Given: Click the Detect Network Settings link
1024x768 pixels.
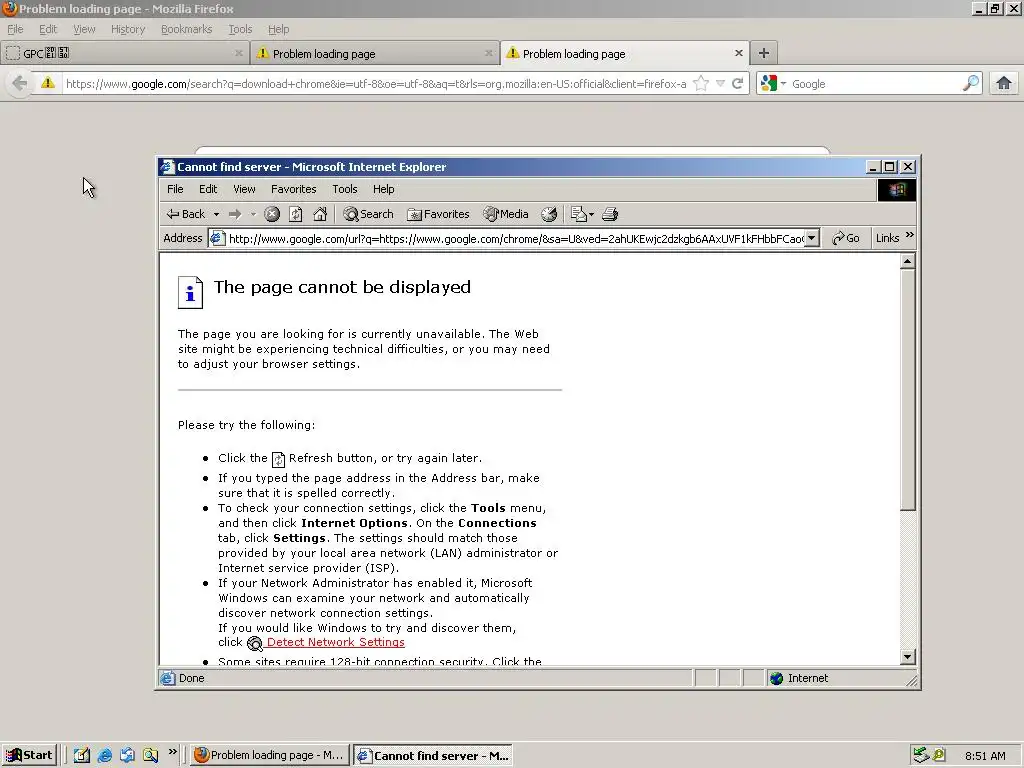Looking at the screenshot, I should pos(336,643).
